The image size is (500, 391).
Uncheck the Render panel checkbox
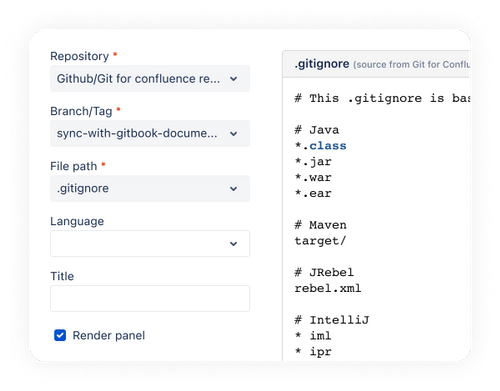[x=60, y=335]
